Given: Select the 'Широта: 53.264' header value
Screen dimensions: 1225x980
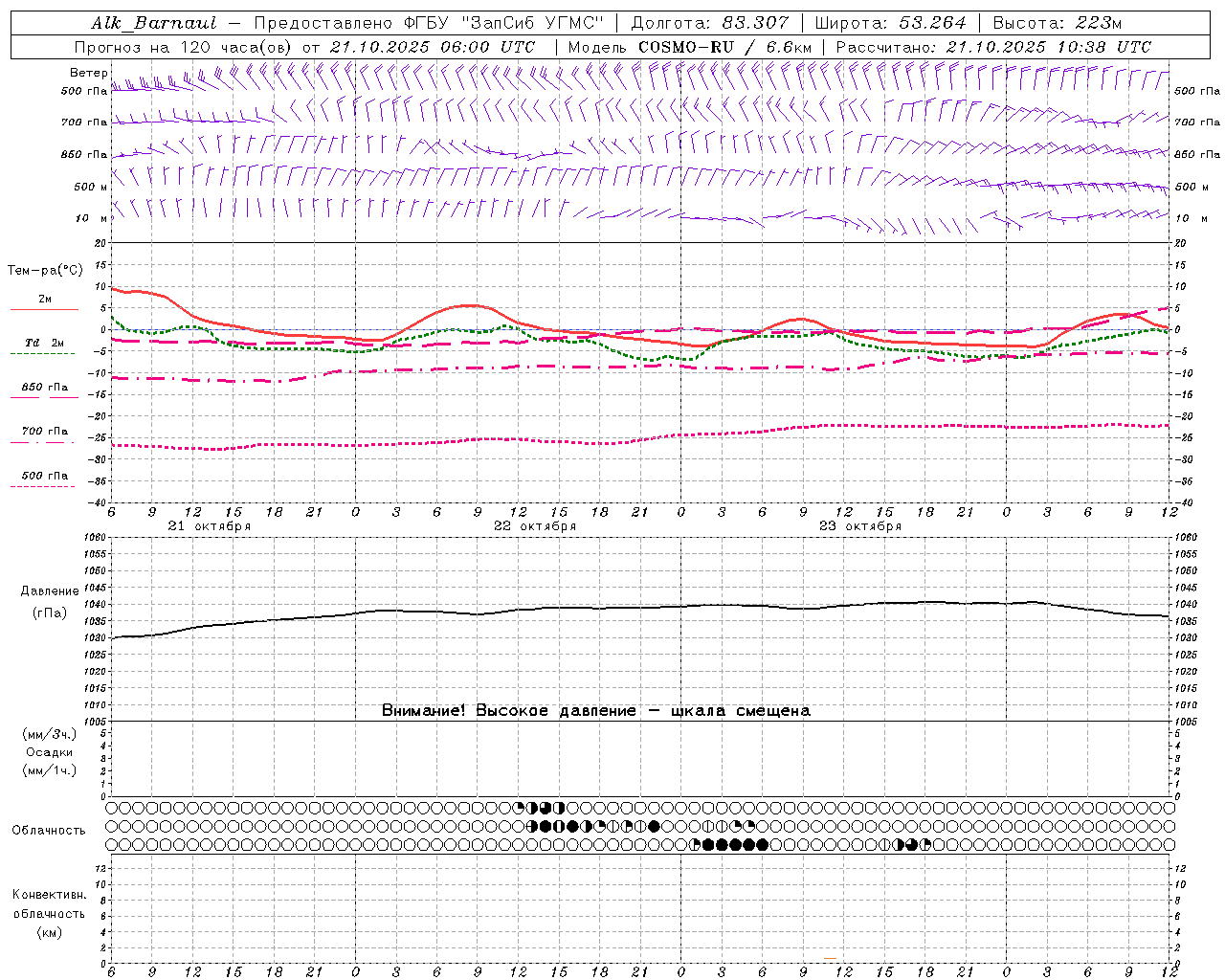Looking at the screenshot, I should (890, 23).
